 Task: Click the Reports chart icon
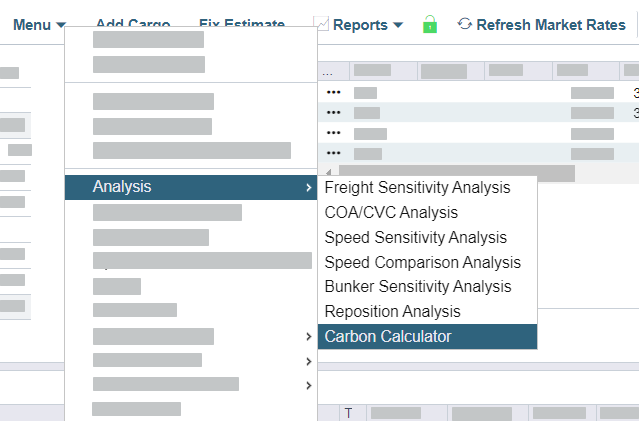tap(322, 24)
